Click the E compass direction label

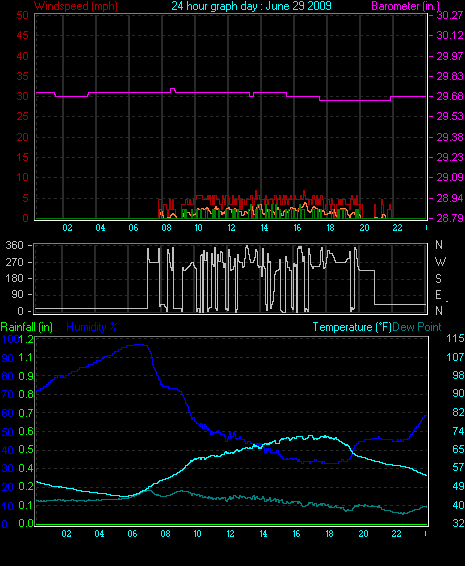pyautogui.click(x=438, y=295)
